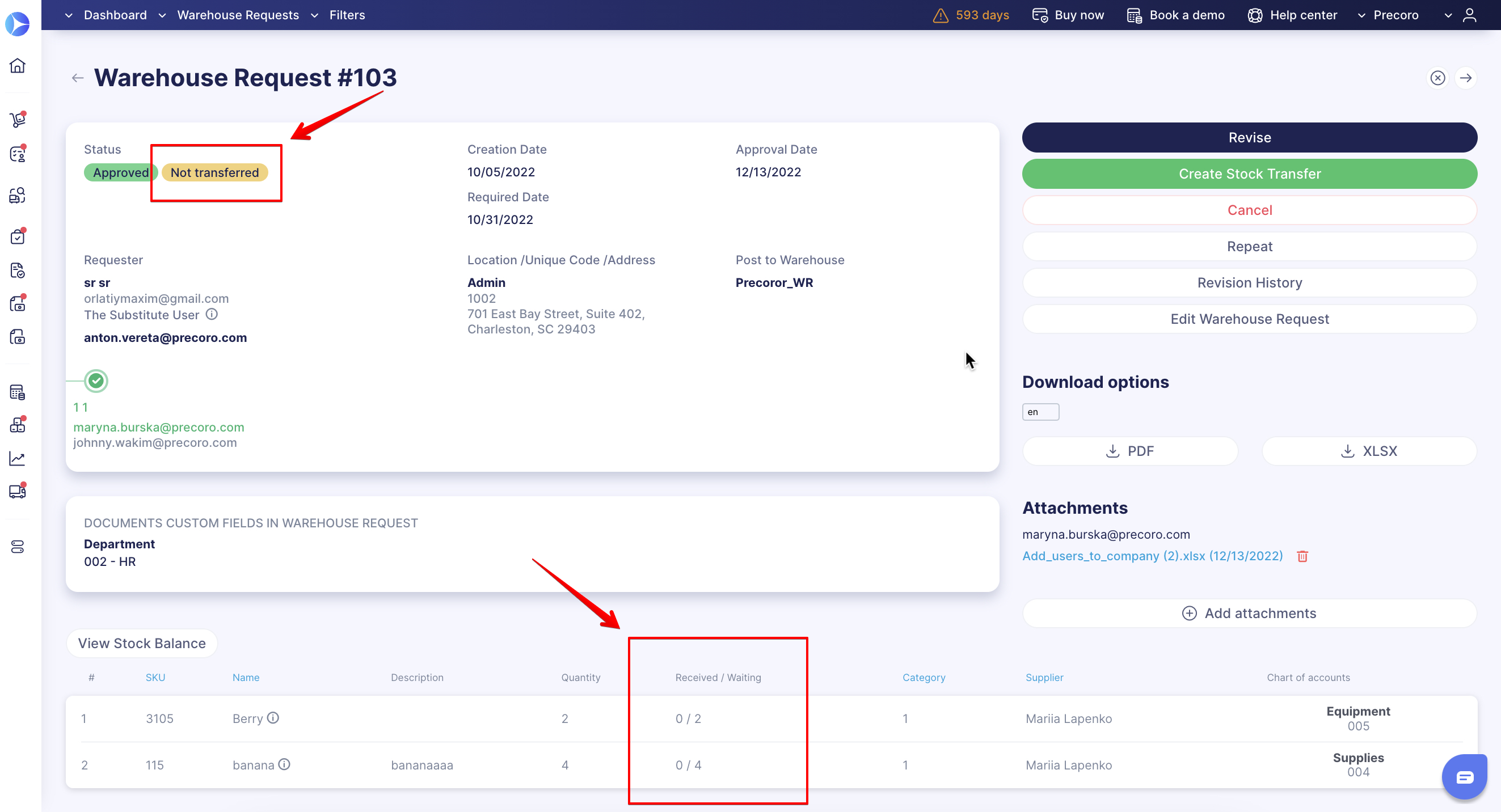The height and width of the screenshot is (812, 1501).
Task: Open the document with checkmark sidebar icon
Action: [x=18, y=270]
